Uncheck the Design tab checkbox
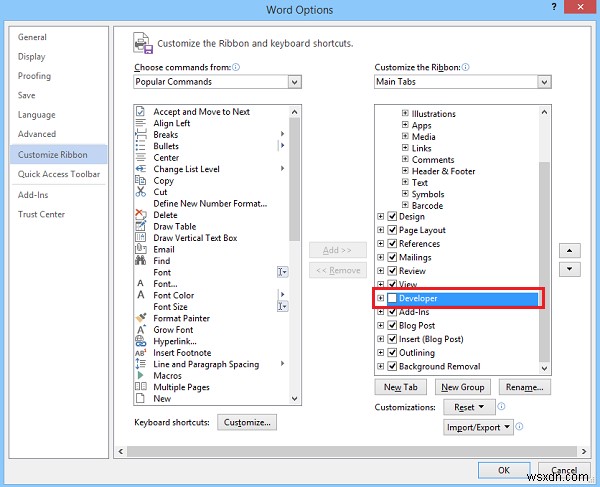 pyautogui.click(x=392, y=217)
